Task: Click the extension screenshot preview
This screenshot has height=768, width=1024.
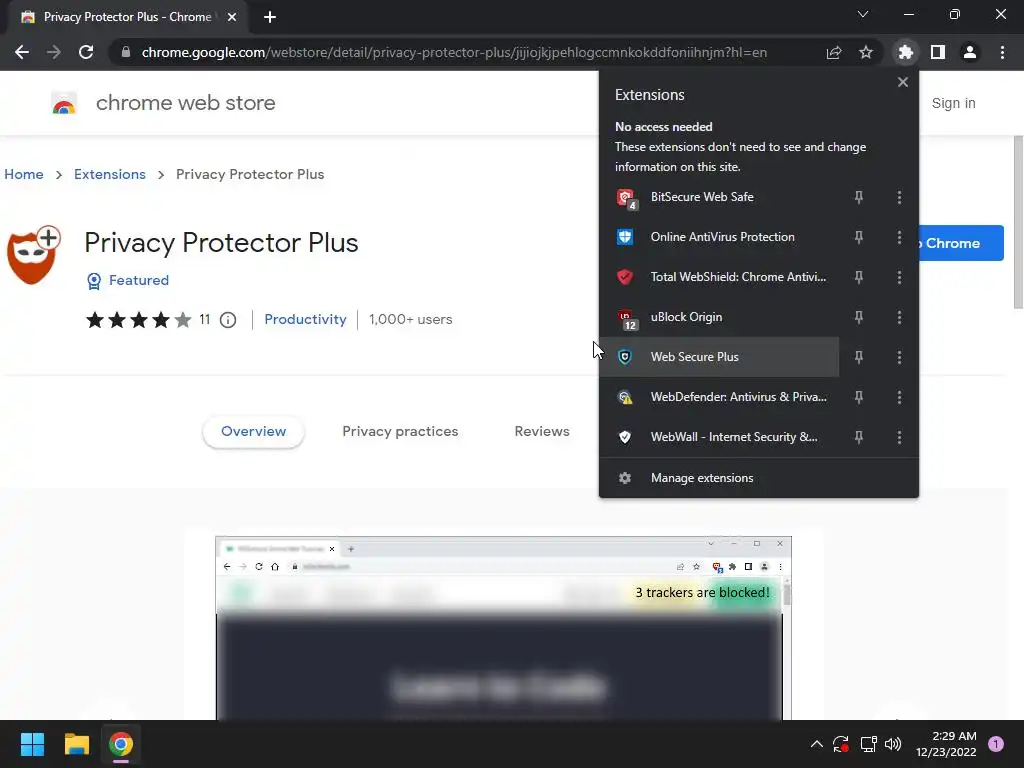Action: tap(504, 628)
